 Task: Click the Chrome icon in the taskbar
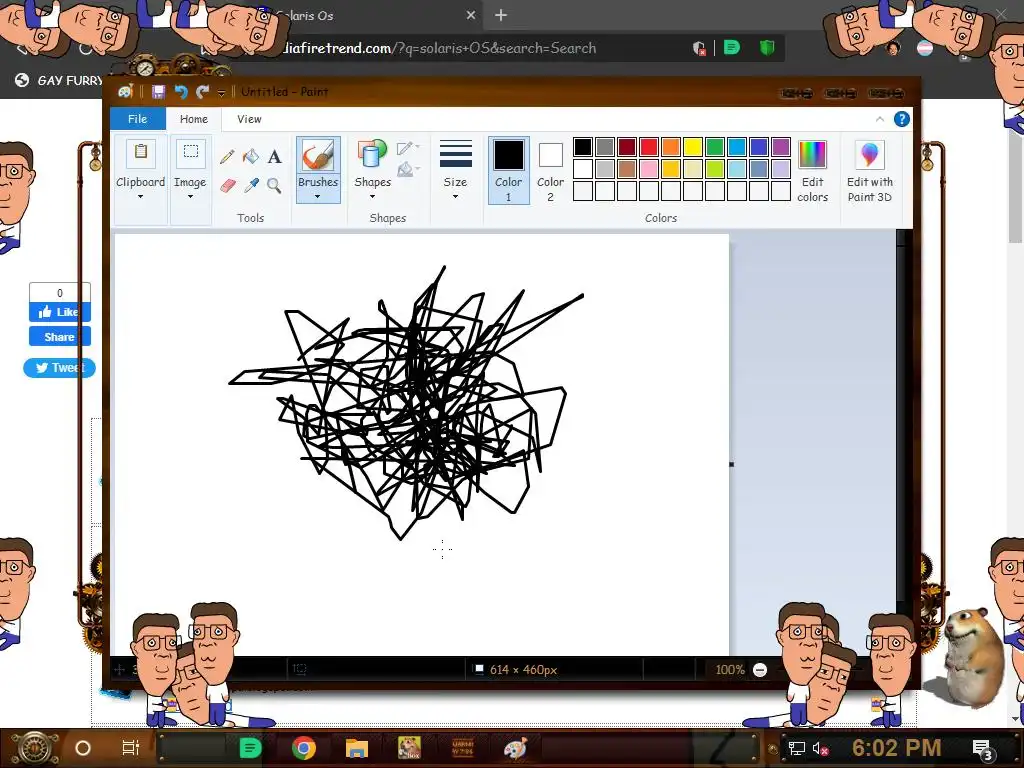coord(304,748)
